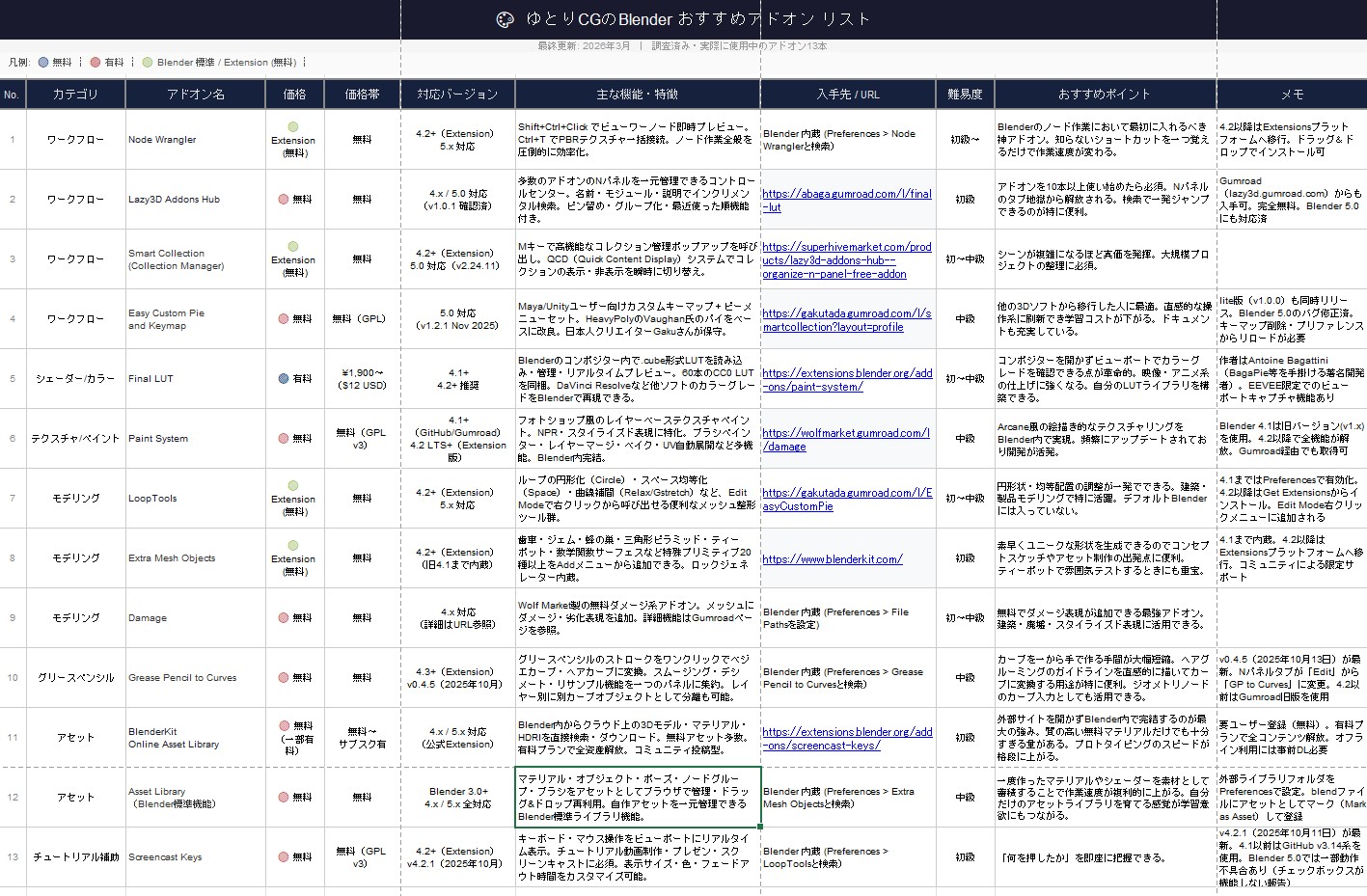Select the Node Wrangler addon name cell
This screenshot has width=1367, height=896.
point(196,140)
